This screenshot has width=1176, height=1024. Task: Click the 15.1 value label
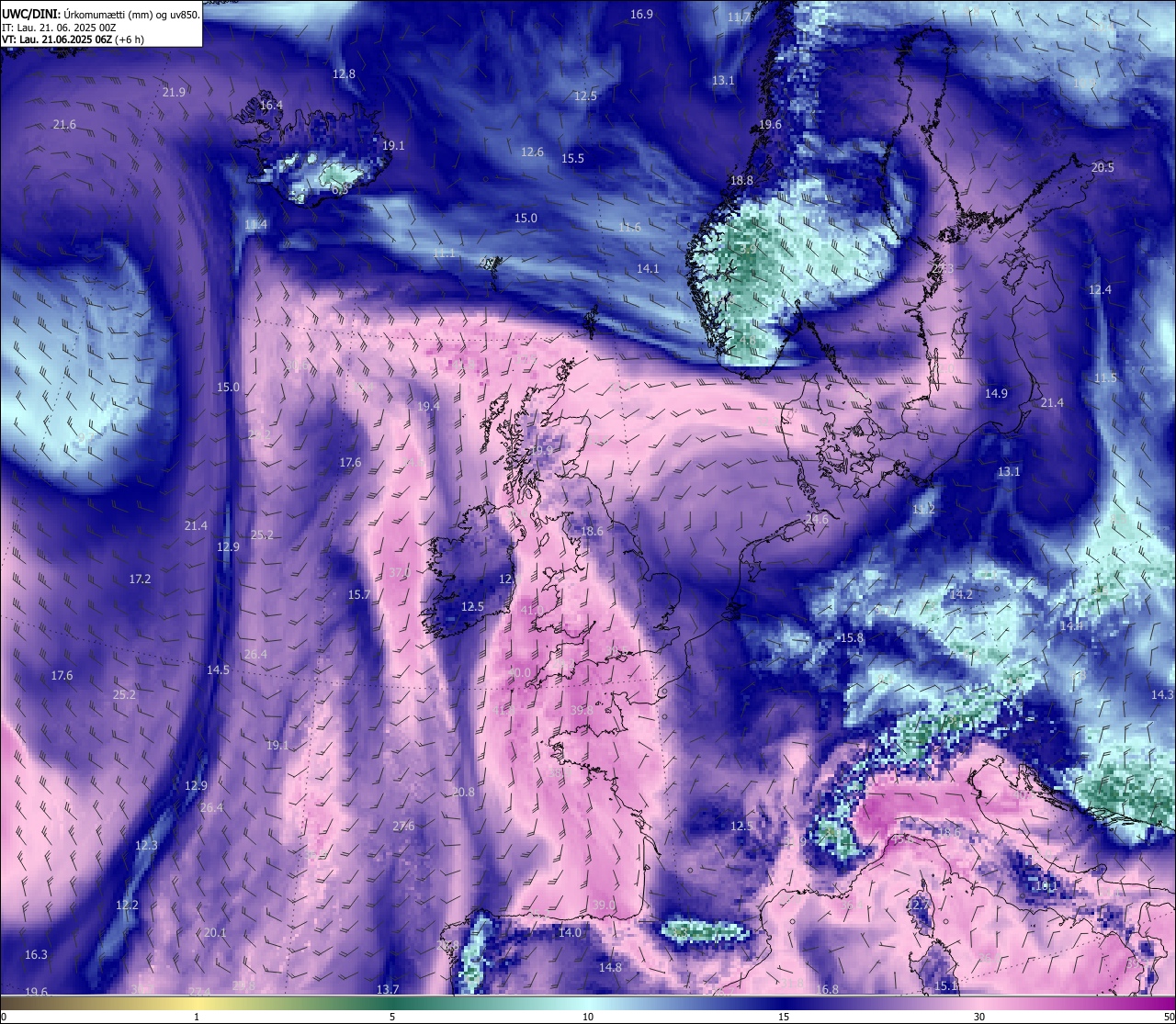click(x=945, y=986)
